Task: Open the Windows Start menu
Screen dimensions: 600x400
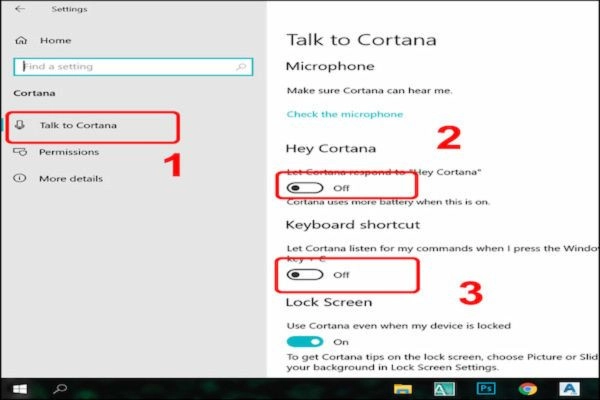Action: click(18, 388)
